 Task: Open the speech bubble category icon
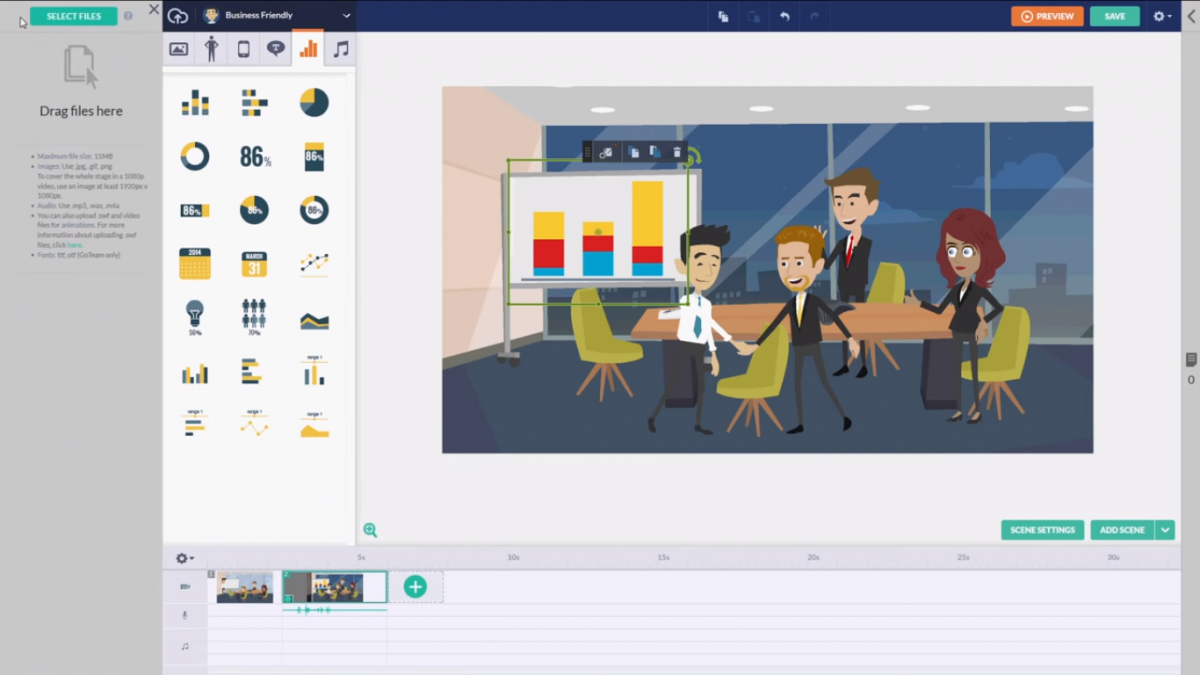pyautogui.click(x=276, y=47)
